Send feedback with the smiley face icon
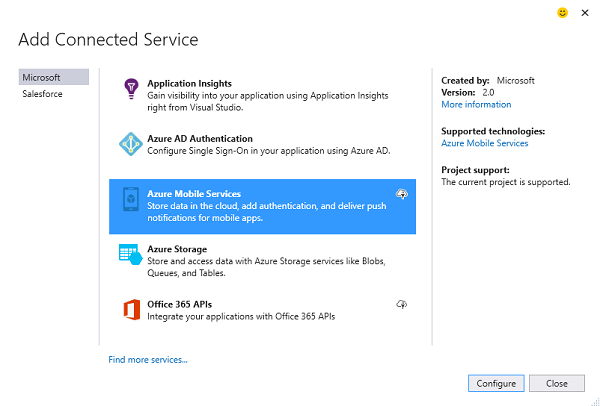 (x=562, y=13)
